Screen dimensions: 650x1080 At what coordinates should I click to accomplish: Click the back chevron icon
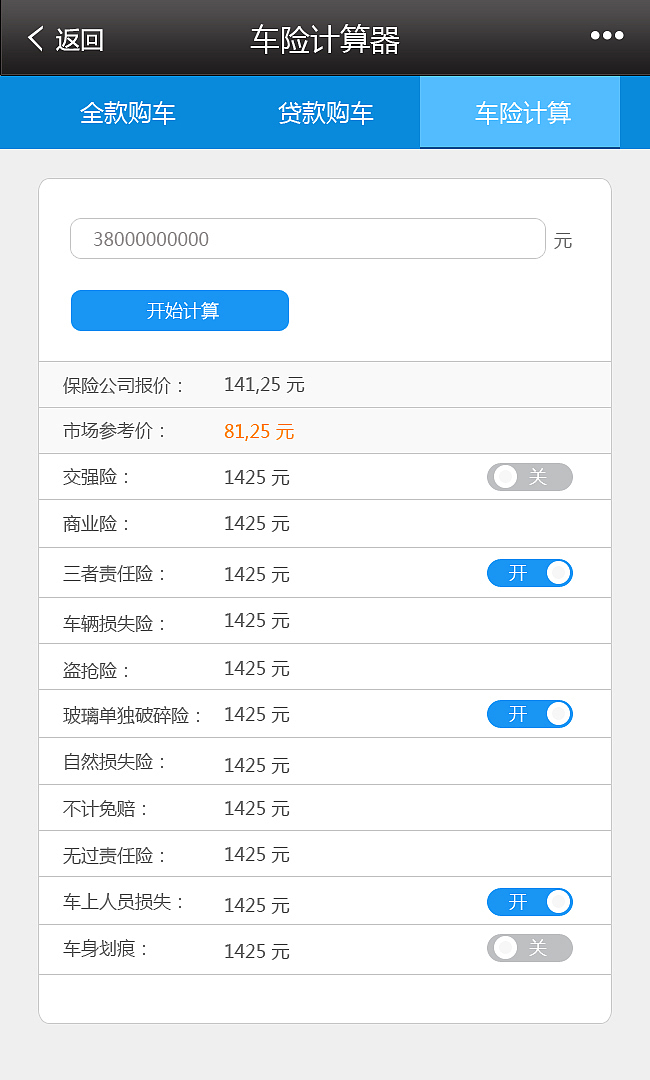tap(33, 35)
